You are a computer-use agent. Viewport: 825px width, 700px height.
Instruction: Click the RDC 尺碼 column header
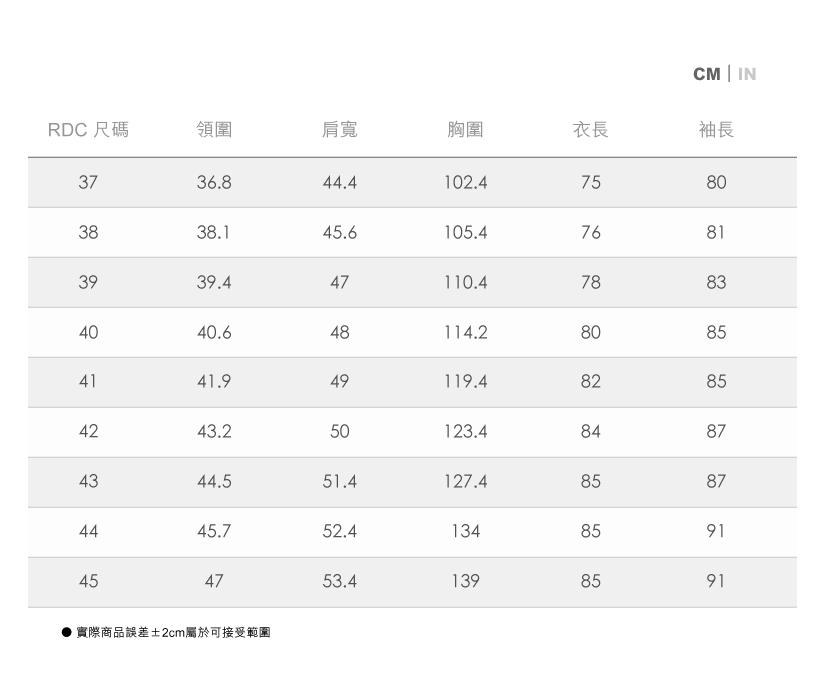tap(88, 130)
